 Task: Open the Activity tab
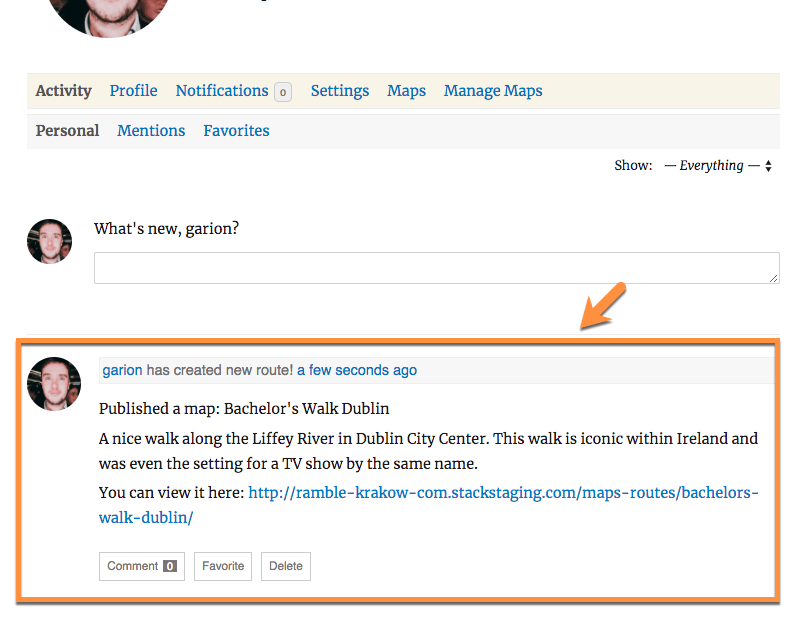63,91
